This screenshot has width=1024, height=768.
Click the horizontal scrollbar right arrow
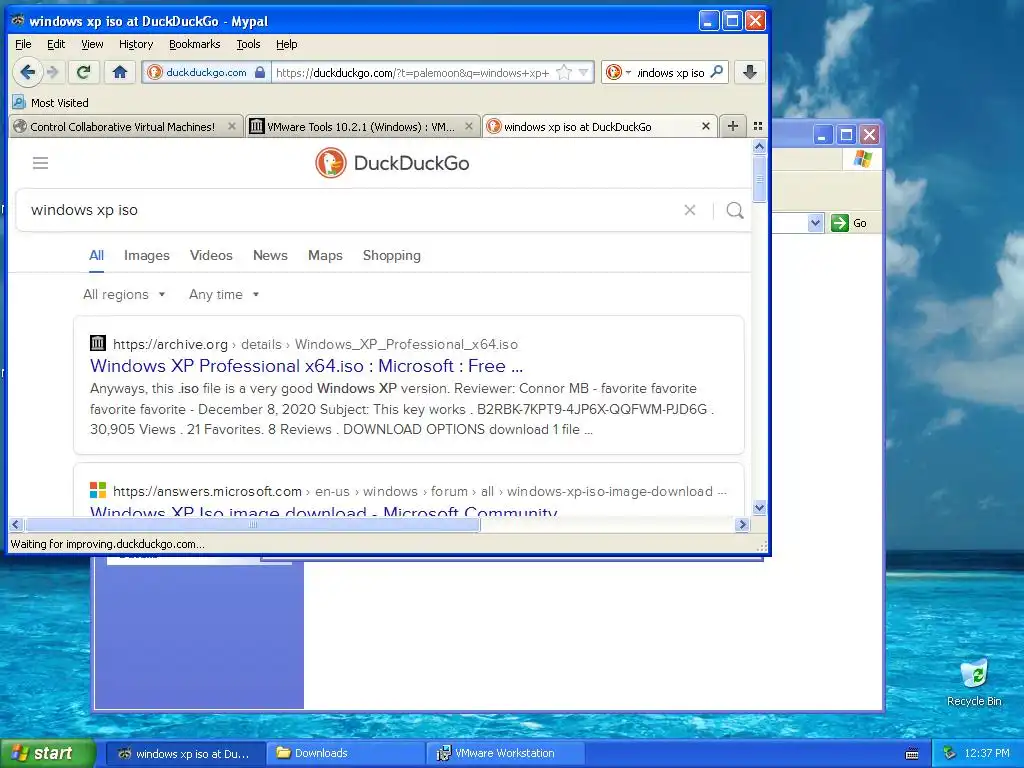pyautogui.click(x=742, y=524)
